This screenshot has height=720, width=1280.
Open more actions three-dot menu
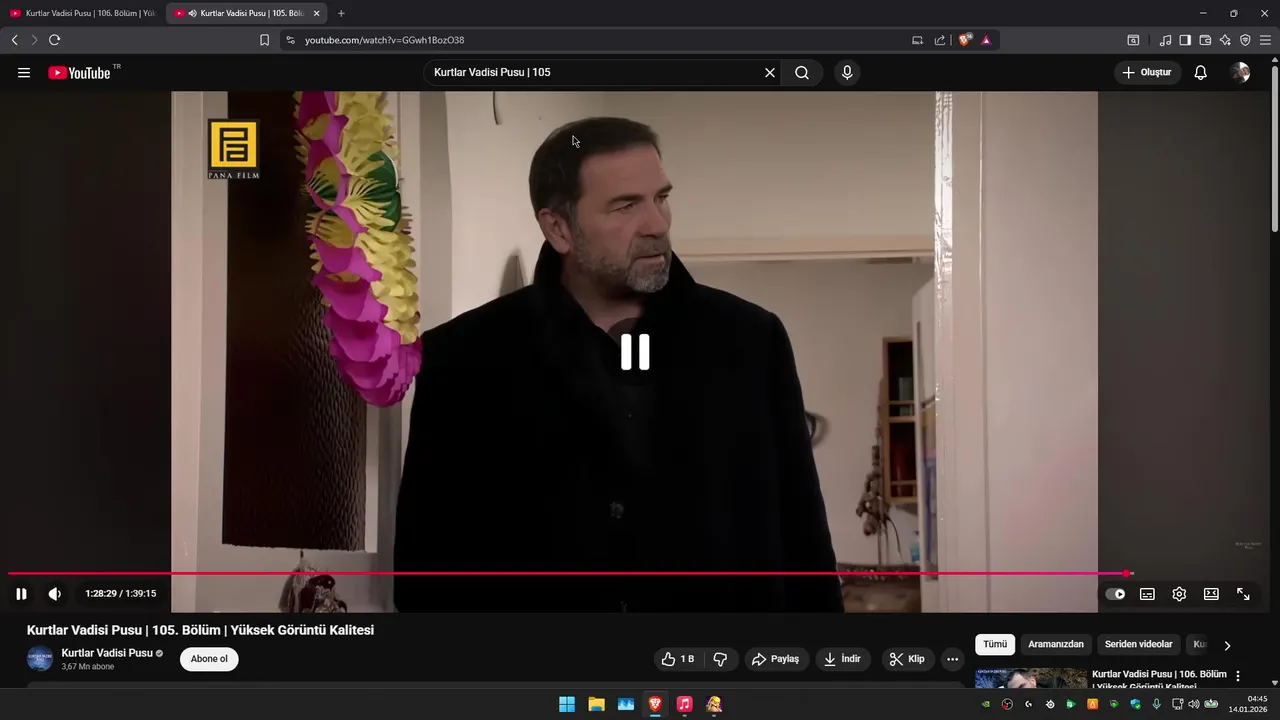click(x=952, y=659)
